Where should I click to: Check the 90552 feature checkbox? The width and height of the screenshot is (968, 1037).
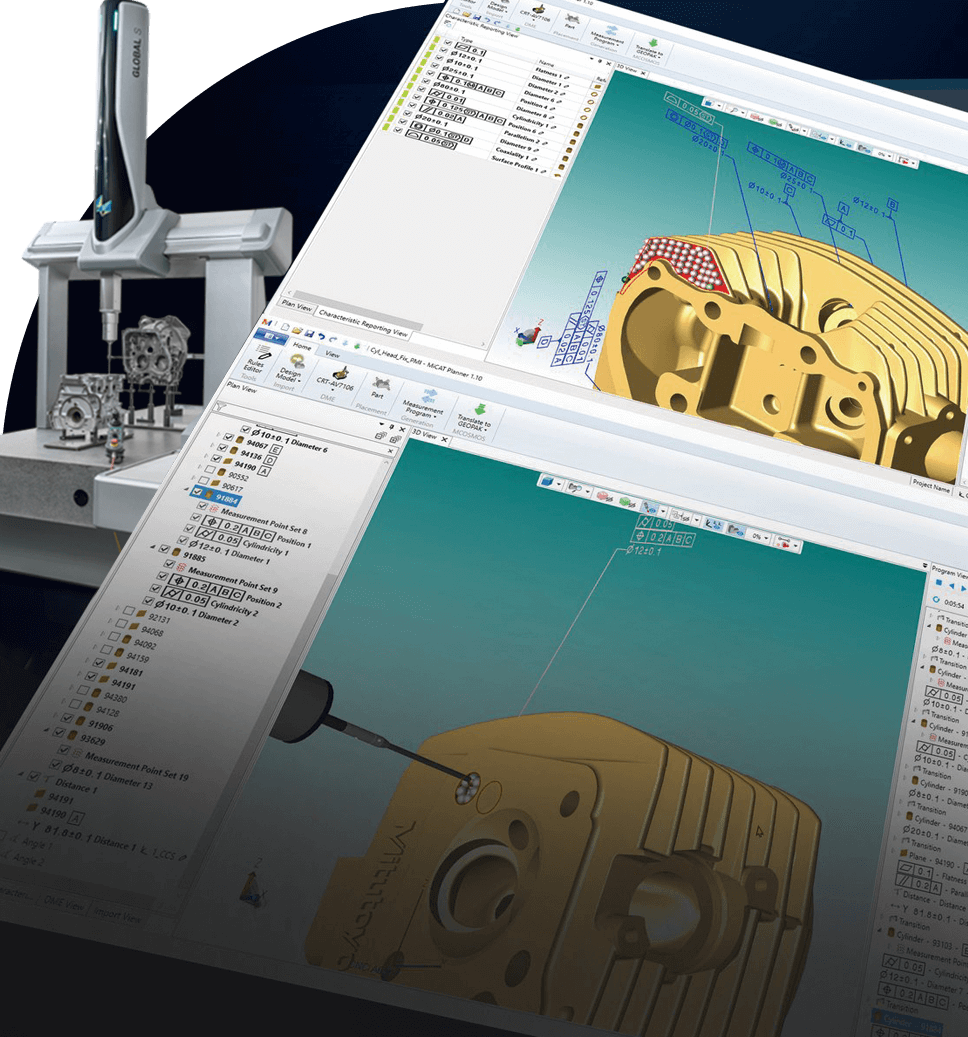click(210, 469)
